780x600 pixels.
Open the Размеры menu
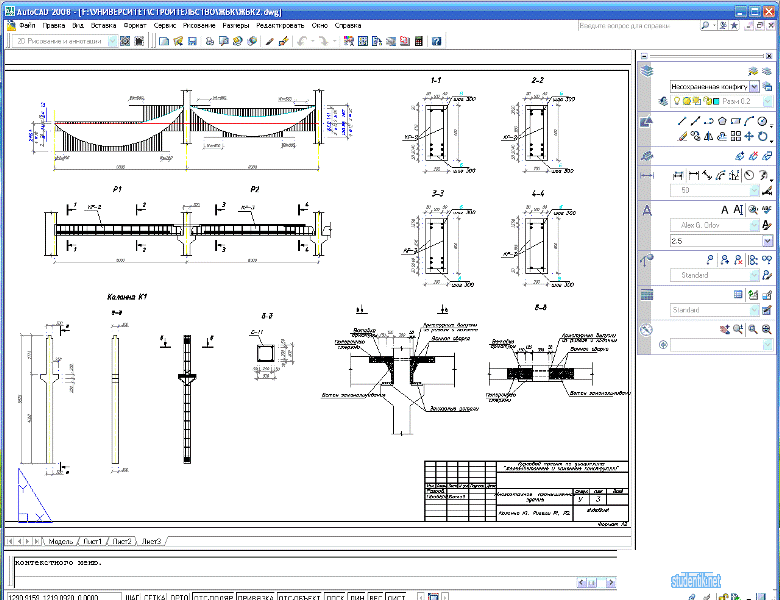(236, 25)
